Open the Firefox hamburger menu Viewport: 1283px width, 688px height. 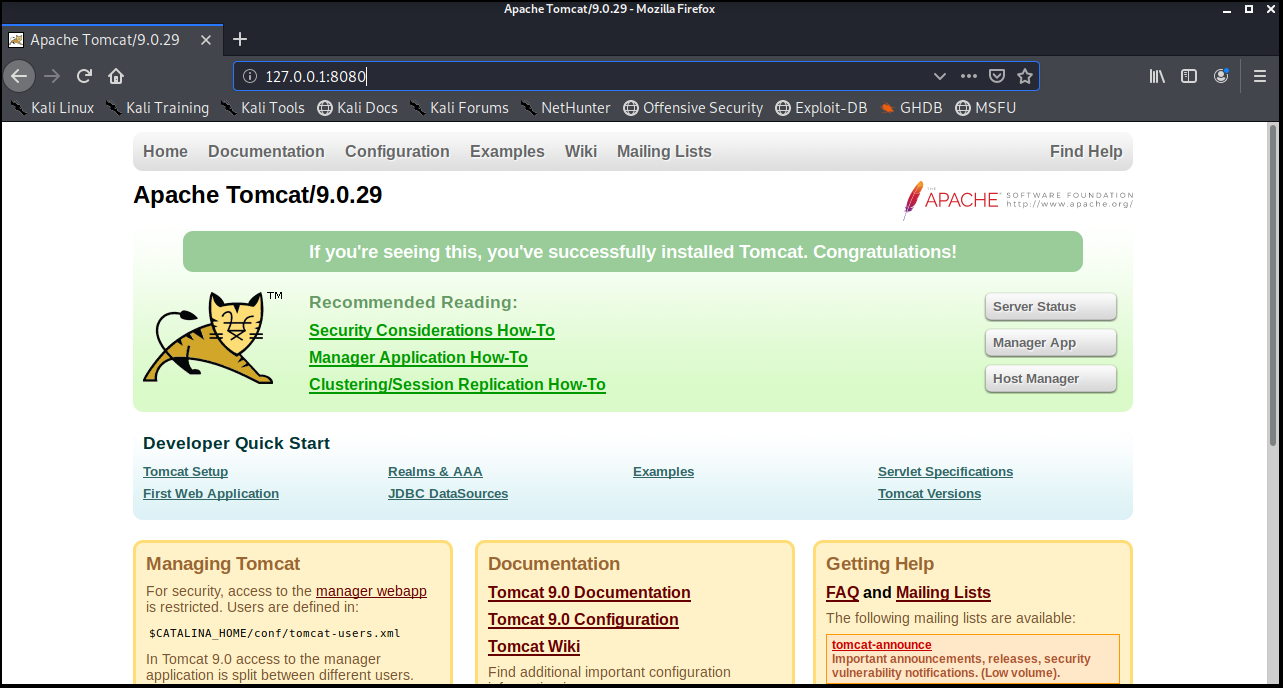tap(1260, 76)
